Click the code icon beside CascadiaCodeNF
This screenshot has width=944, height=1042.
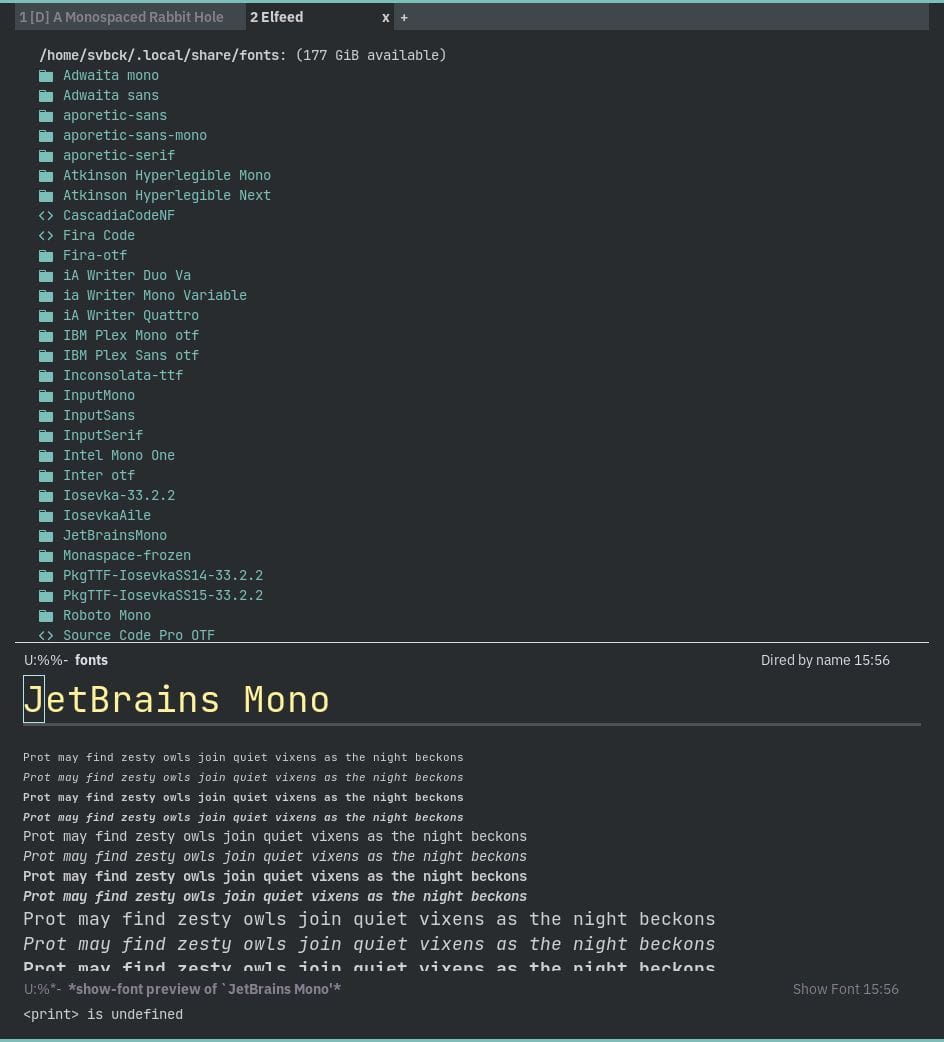(45, 216)
